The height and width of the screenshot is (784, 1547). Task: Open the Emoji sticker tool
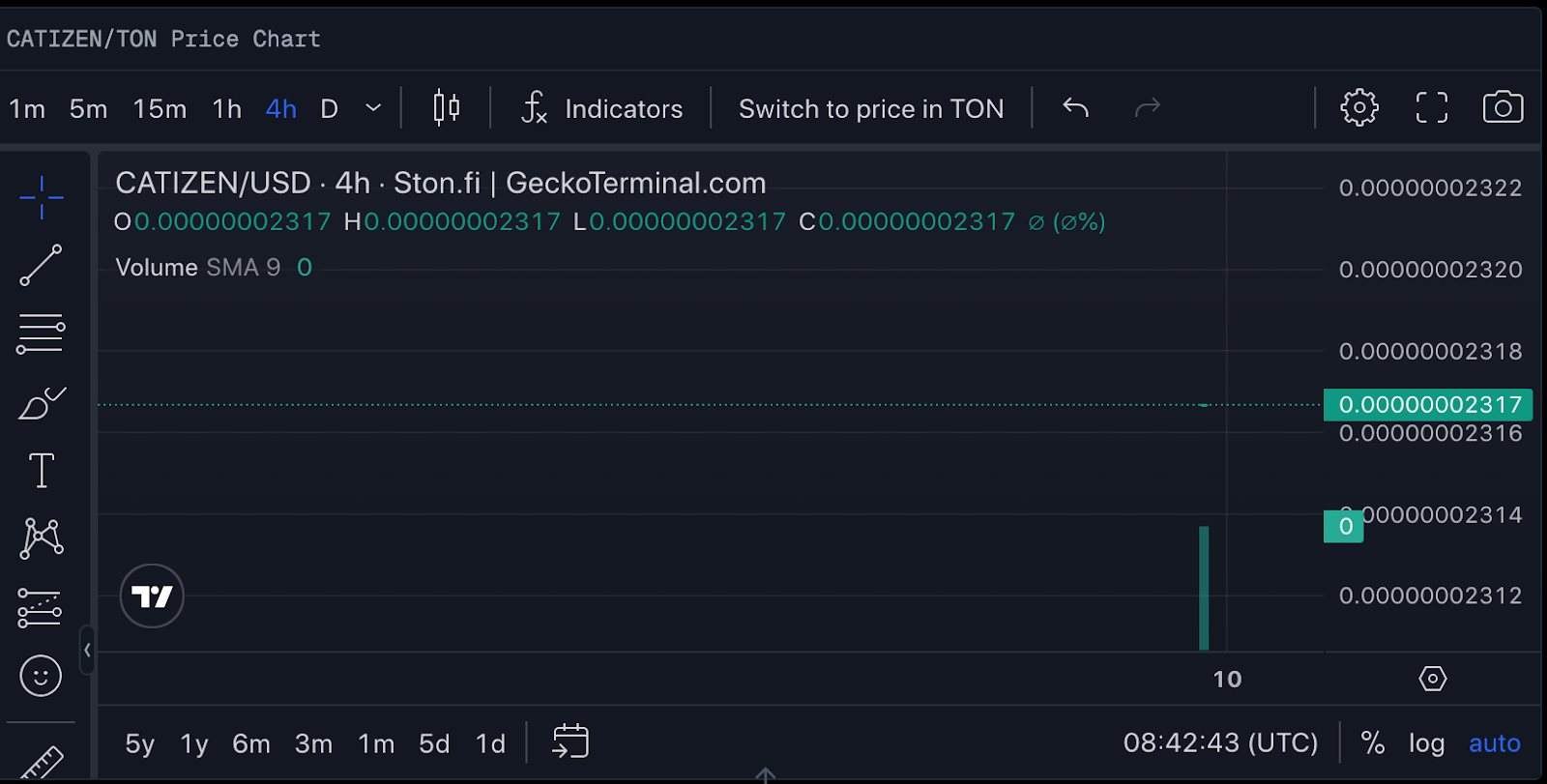41,677
